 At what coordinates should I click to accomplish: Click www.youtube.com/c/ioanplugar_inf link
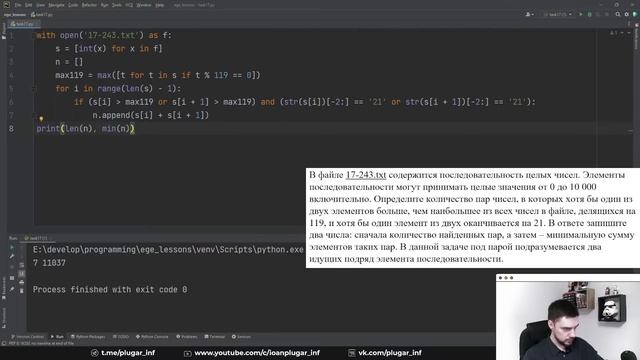(252, 353)
